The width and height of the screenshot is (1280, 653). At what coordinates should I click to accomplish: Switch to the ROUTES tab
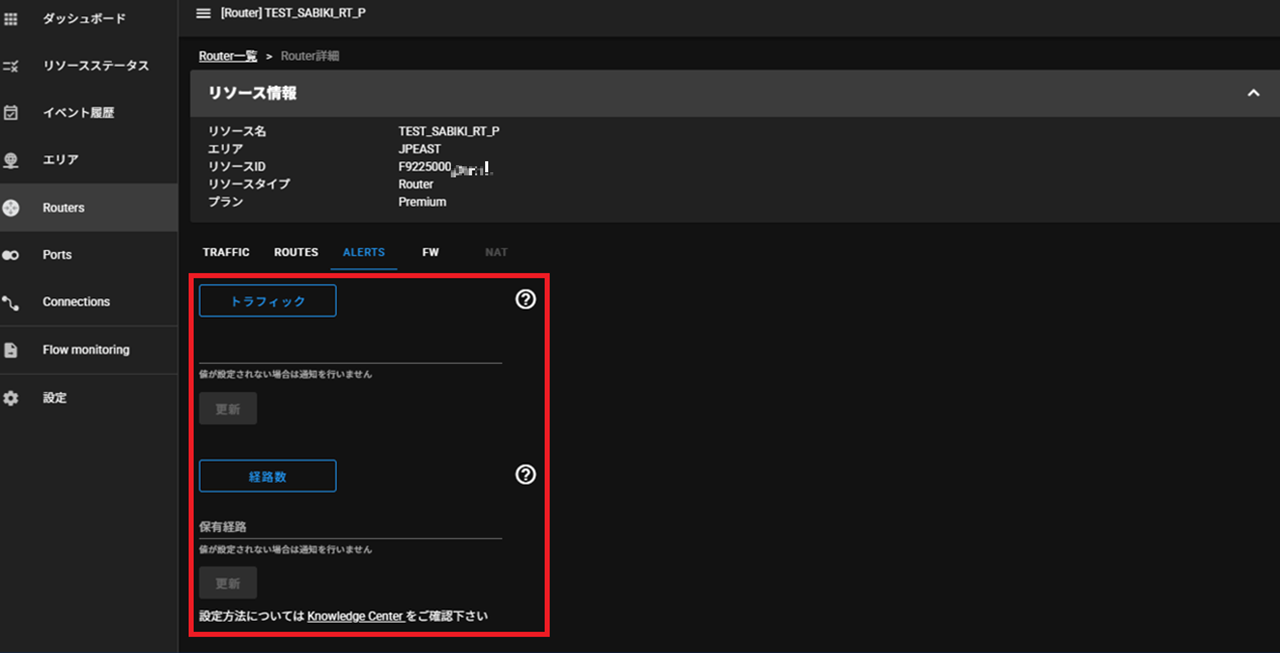296,252
